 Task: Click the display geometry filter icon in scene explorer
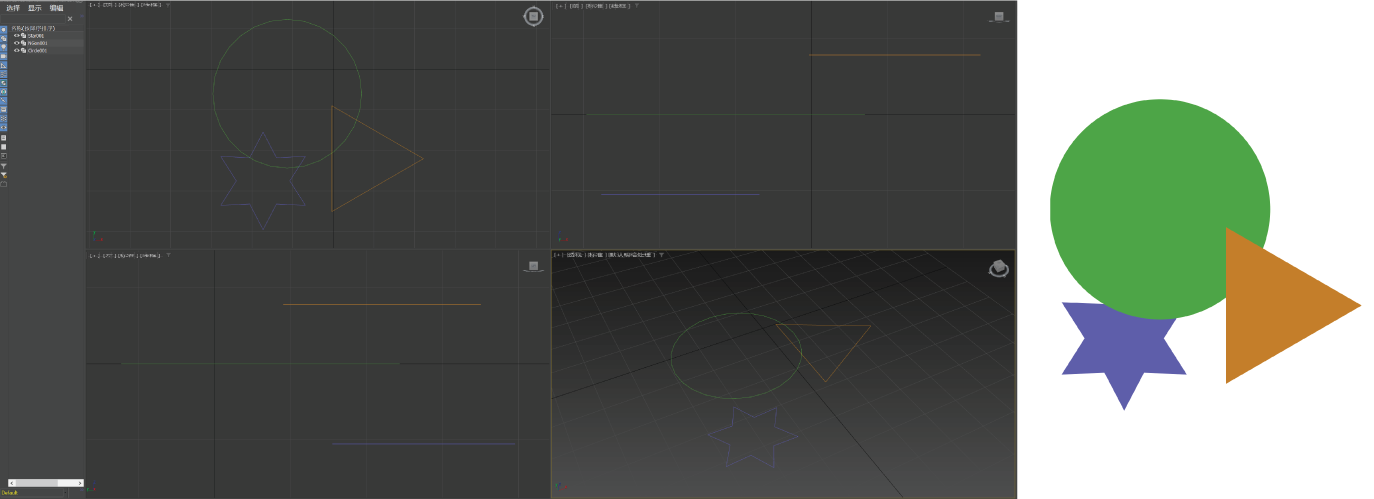pos(3,29)
